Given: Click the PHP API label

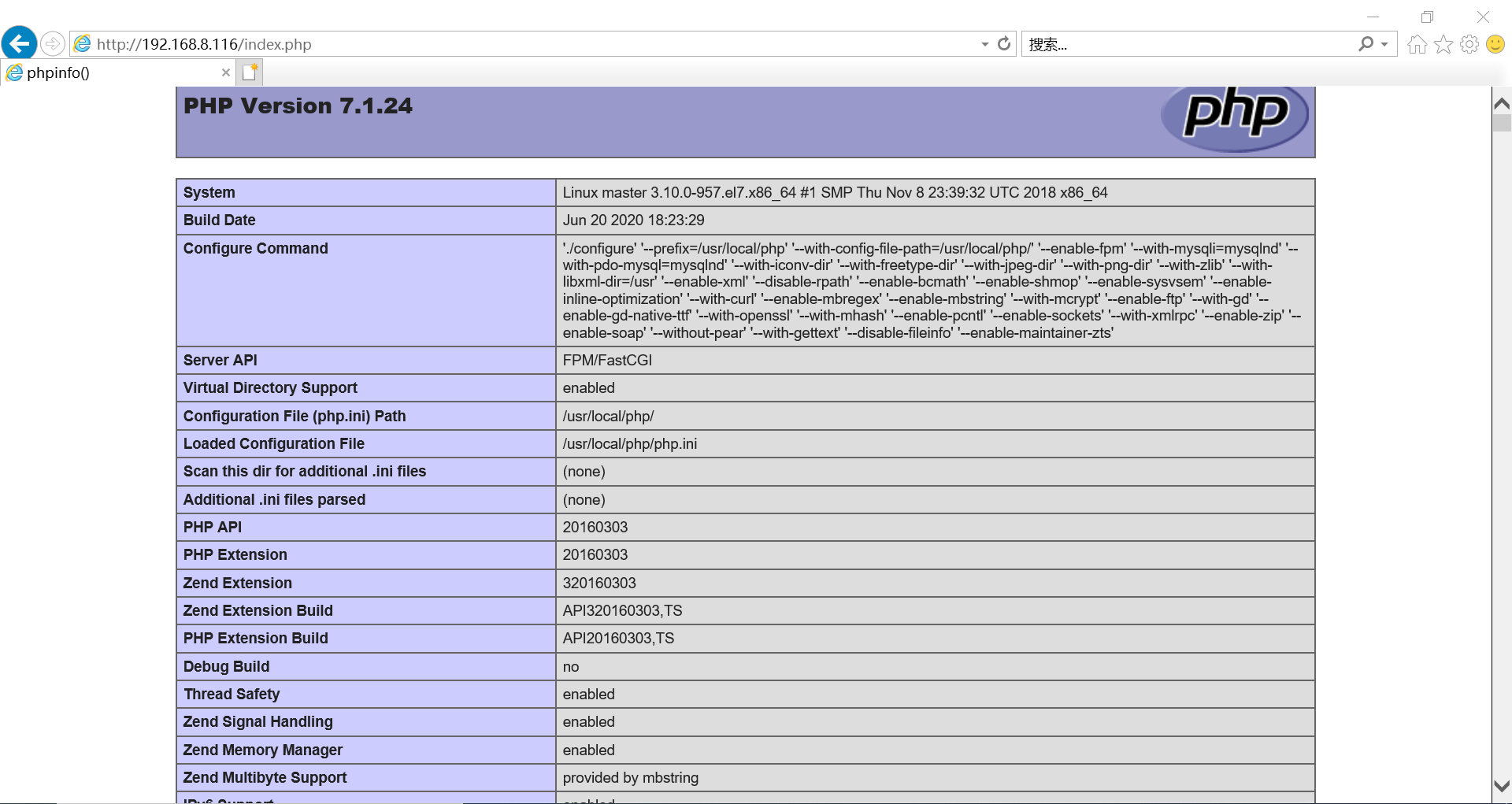Looking at the screenshot, I should (x=212, y=527).
